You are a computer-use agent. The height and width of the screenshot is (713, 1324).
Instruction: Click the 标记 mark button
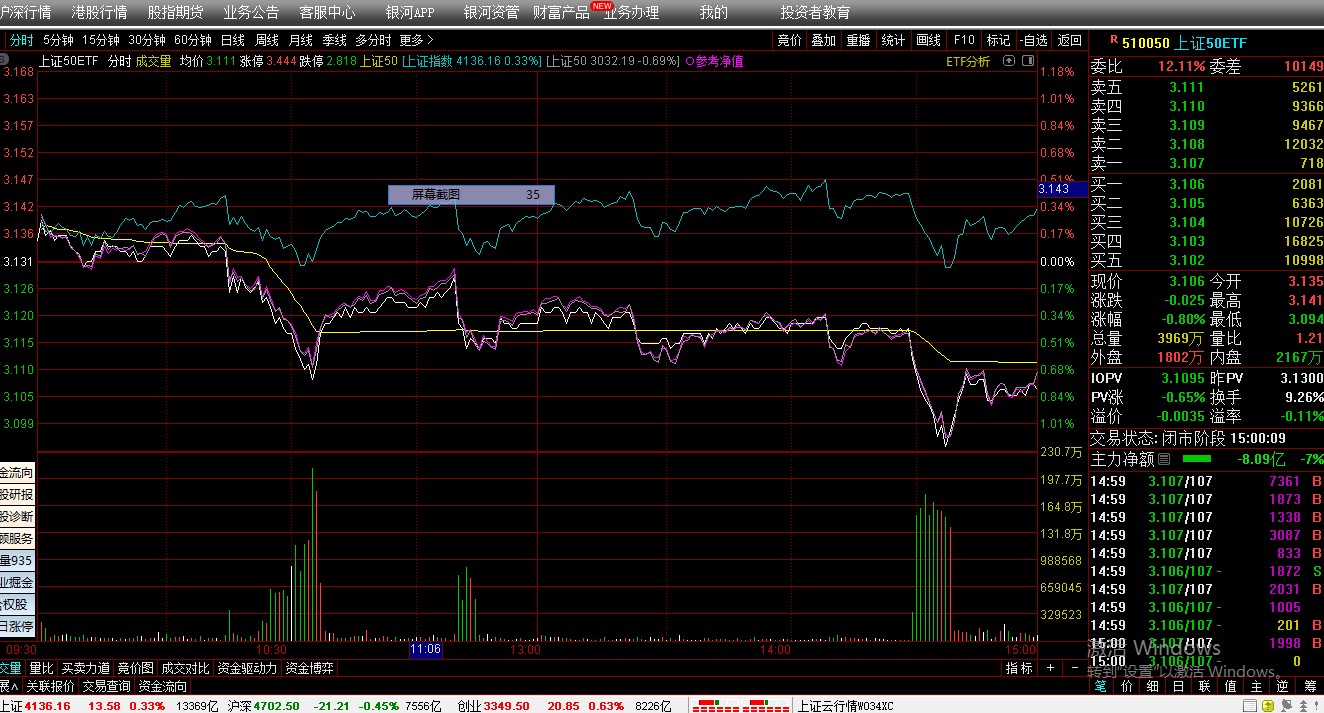998,40
